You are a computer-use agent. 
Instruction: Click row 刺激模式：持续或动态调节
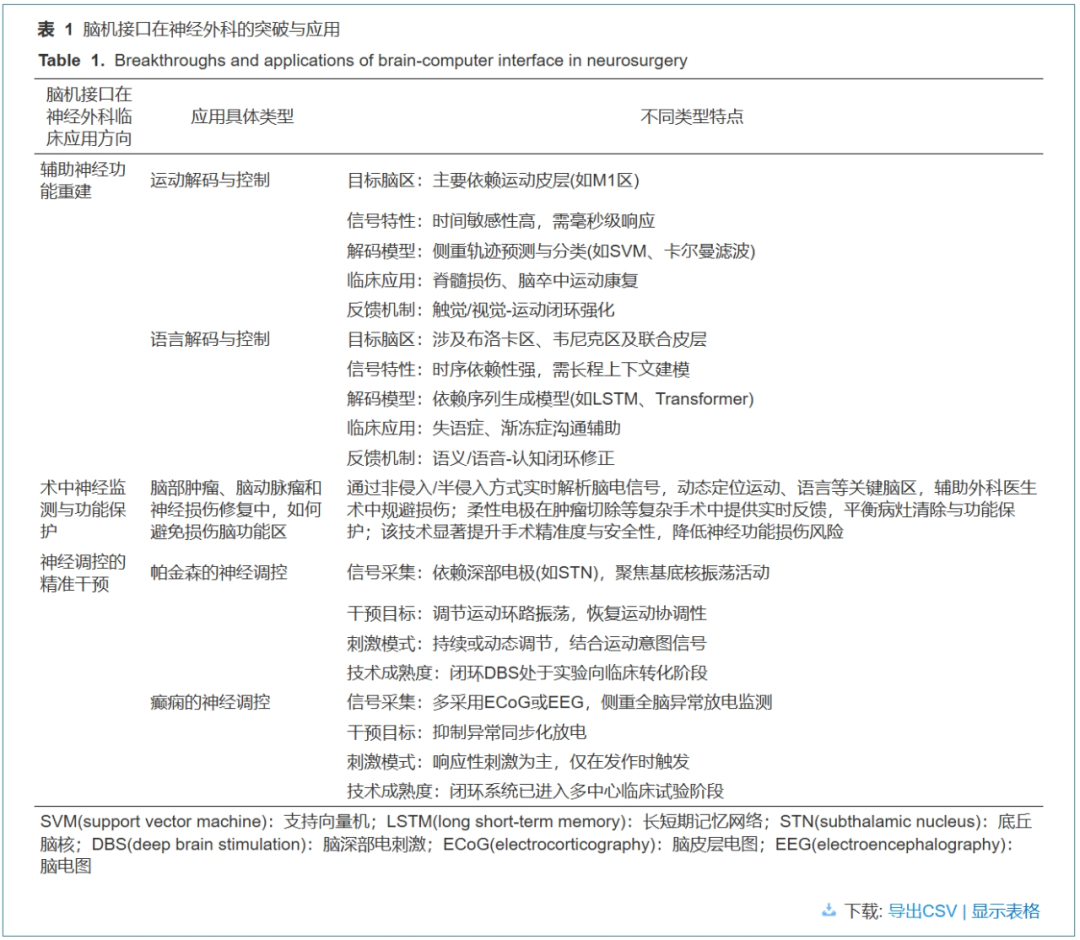point(527,643)
